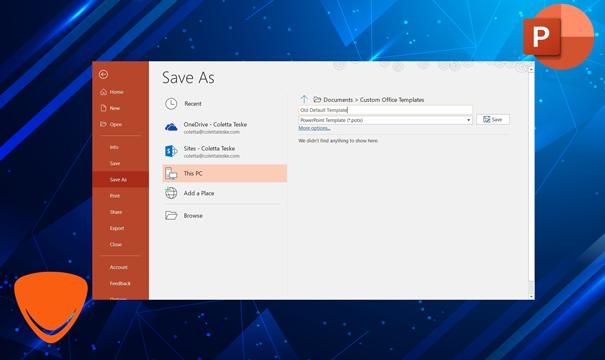Select the Recent location
The height and width of the screenshot is (360, 605).
tap(225, 104)
